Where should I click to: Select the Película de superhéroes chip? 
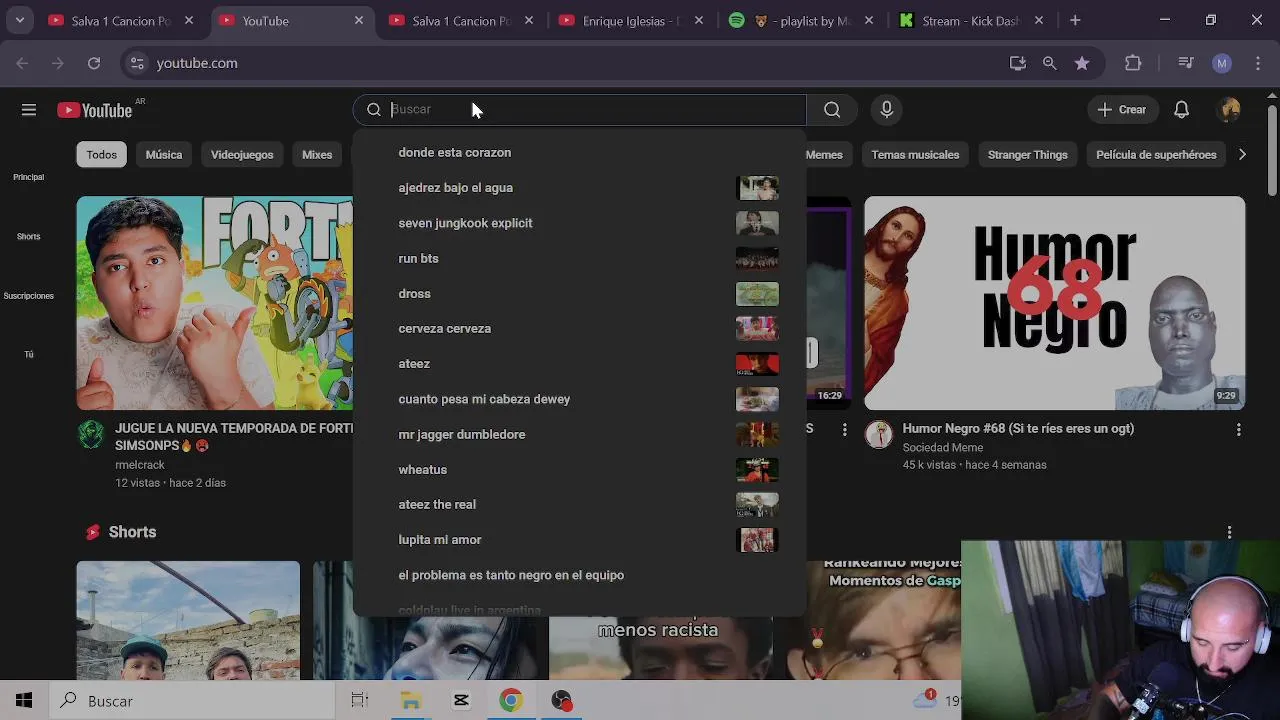tap(1156, 155)
